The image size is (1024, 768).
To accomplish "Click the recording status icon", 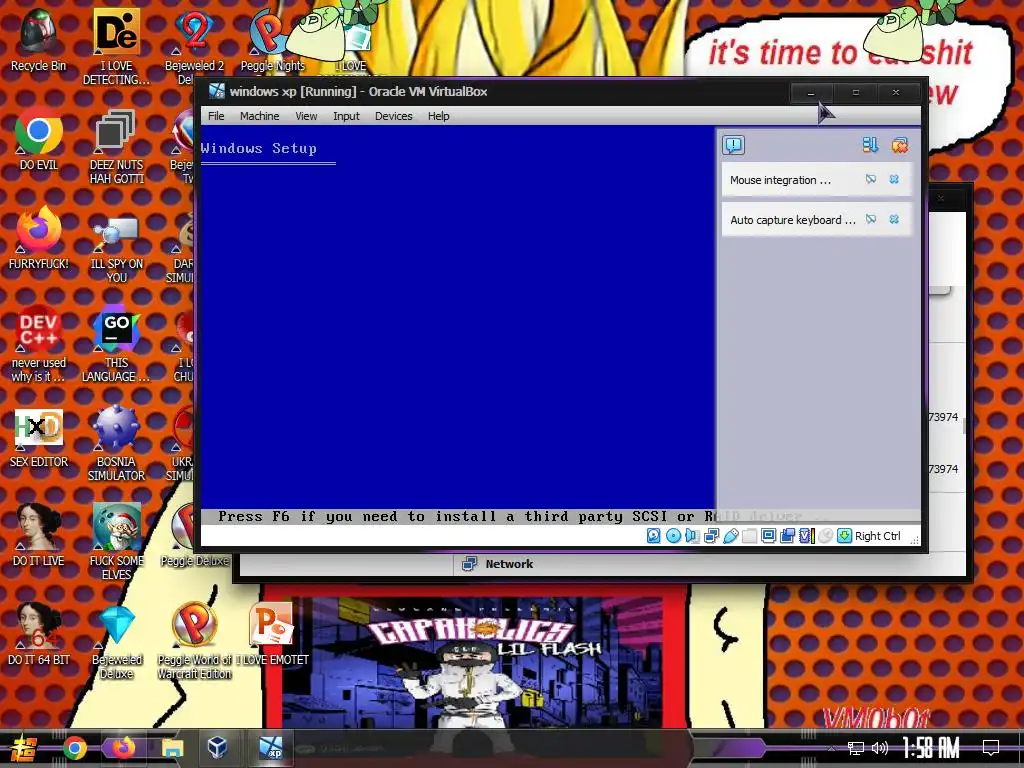I will pyautogui.click(x=788, y=536).
